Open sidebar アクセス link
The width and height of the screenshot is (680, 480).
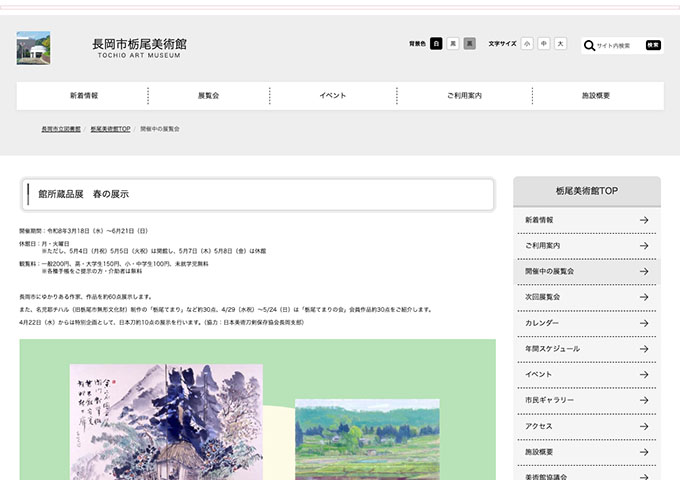click(x=587, y=426)
